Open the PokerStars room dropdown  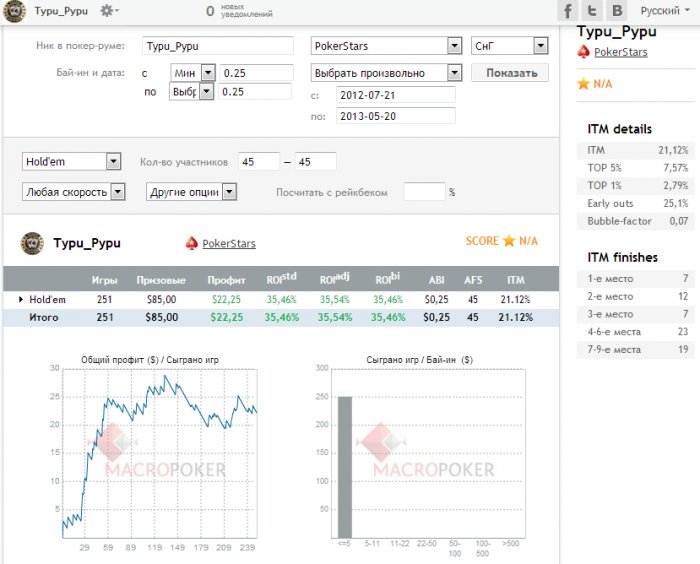tap(386, 46)
